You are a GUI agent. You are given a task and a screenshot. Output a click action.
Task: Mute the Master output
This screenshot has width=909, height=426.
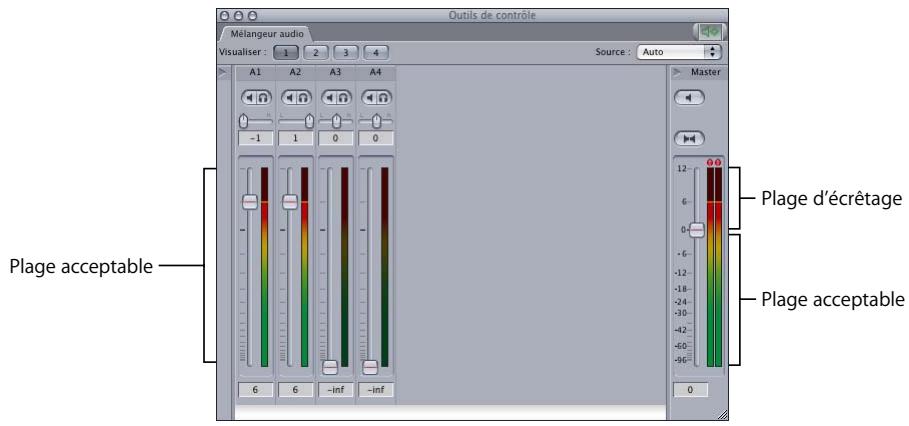pos(689,98)
